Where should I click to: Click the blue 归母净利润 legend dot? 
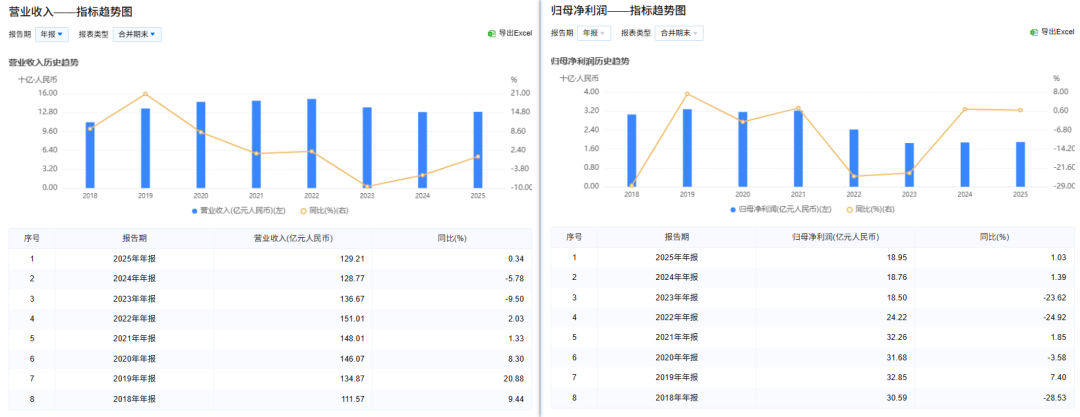coord(733,210)
